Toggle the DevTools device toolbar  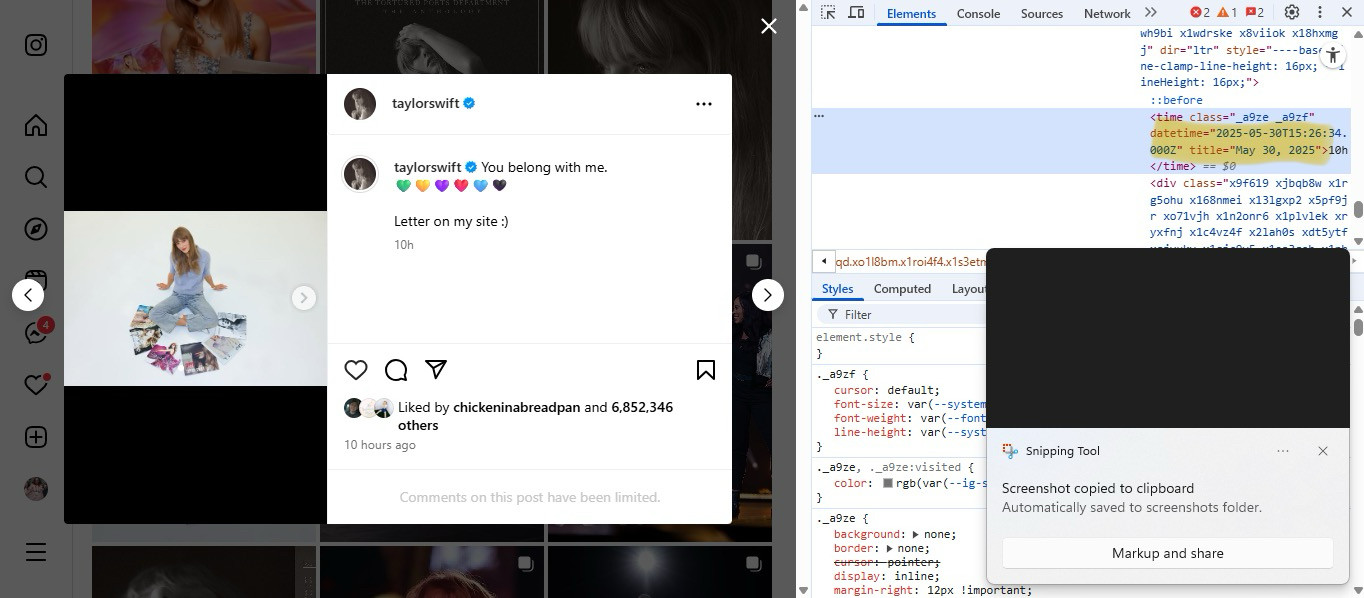pyautogui.click(x=856, y=13)
